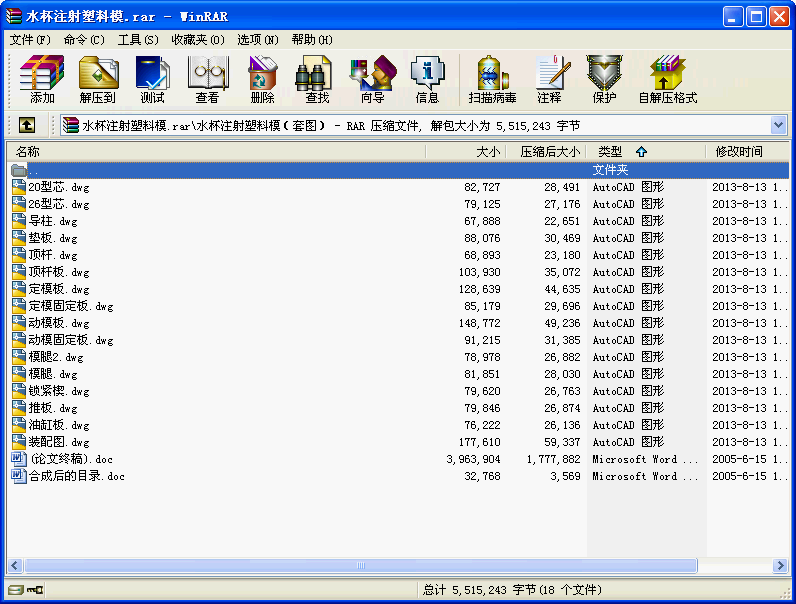Image resolution: width=796 pixels, height=604 pixels.
Task: Click the 删除 (Delete) toolbar icon
Action: click(x=262, y=80)
